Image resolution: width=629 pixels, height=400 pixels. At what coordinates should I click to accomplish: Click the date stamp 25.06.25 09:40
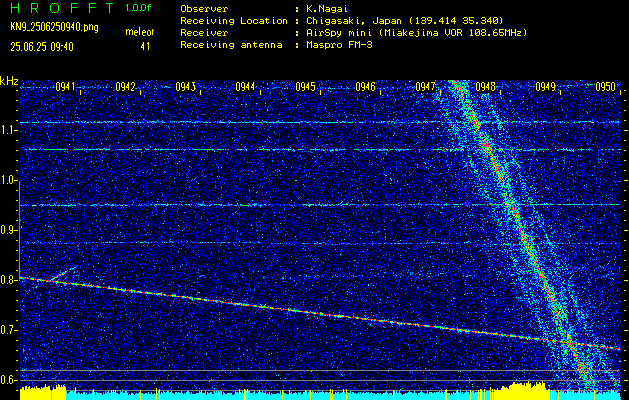[x=42, y=47]
